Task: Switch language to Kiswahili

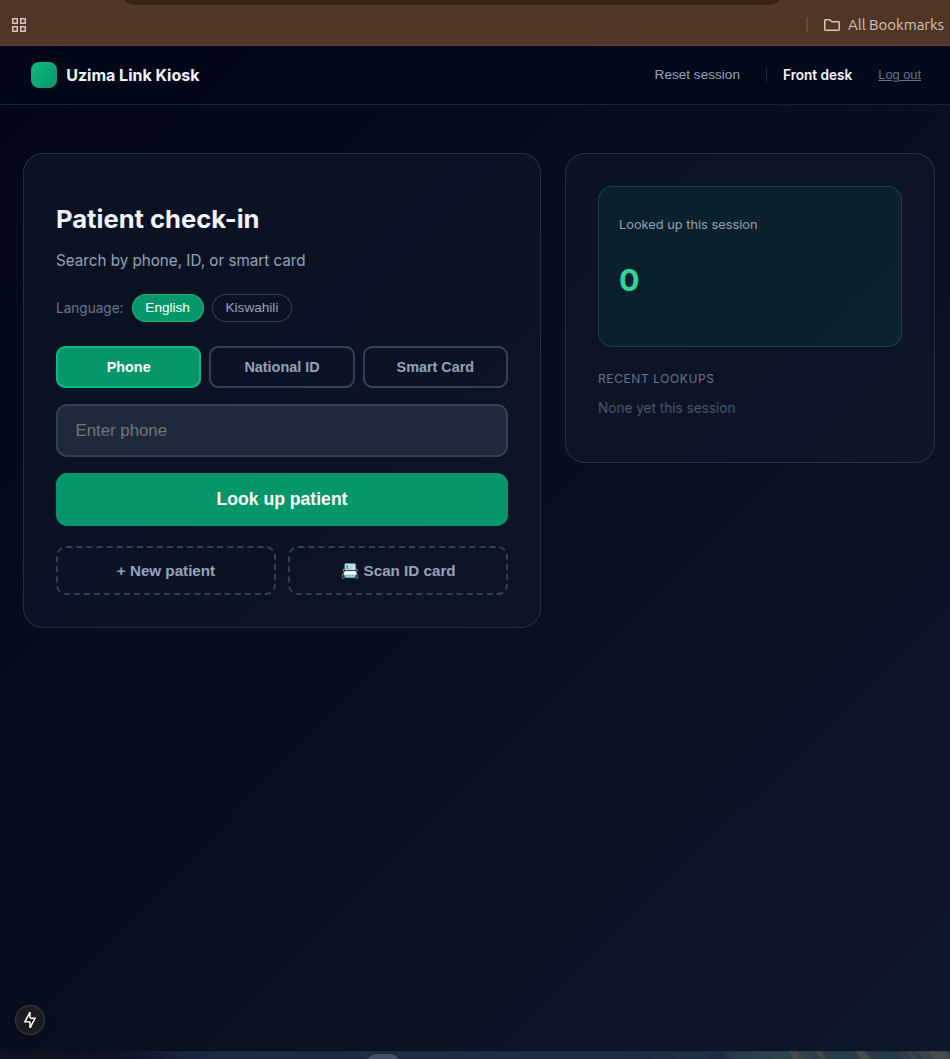Action: (252, 308)
